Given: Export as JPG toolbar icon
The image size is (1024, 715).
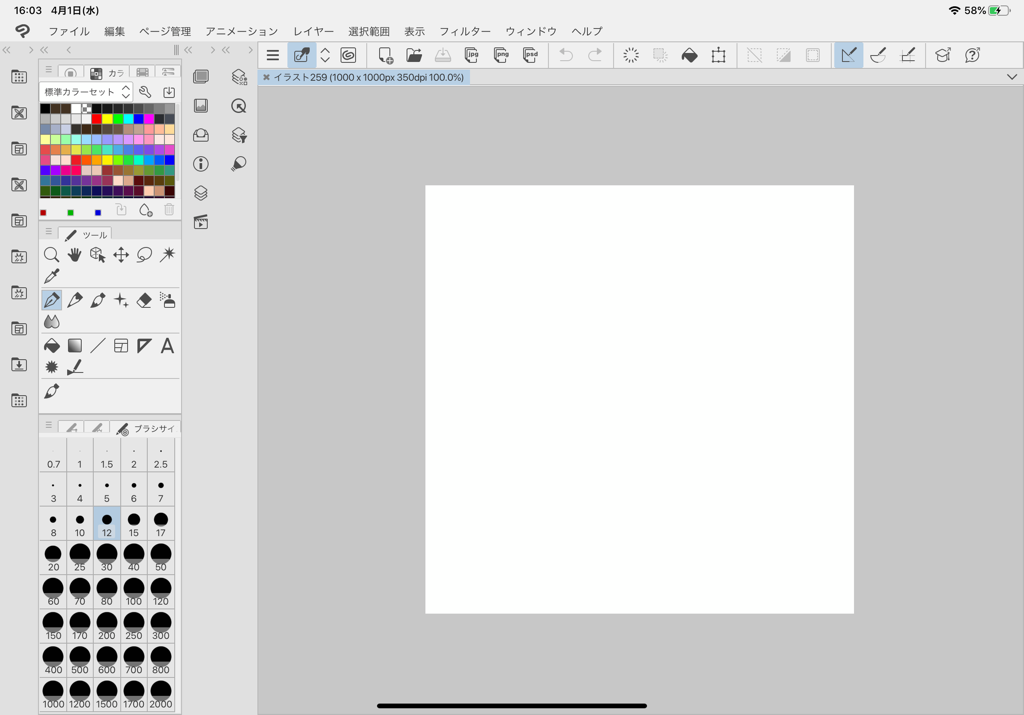Looking at the screenshot, I should 472,56.
